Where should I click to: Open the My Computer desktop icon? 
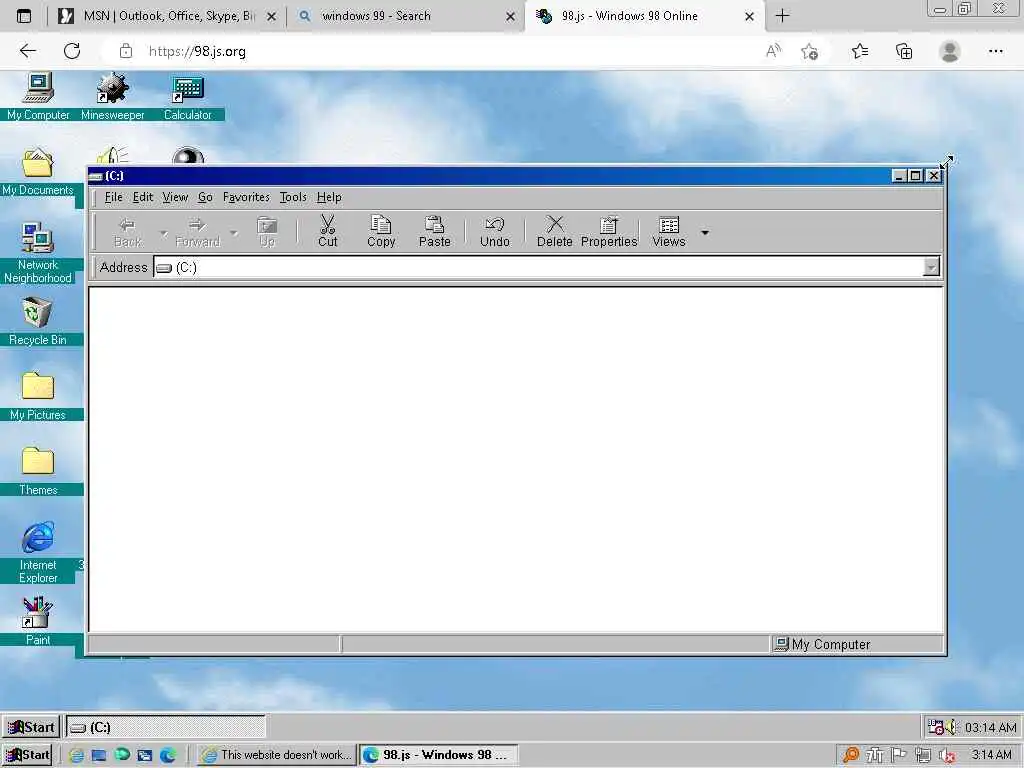point(38,97)
